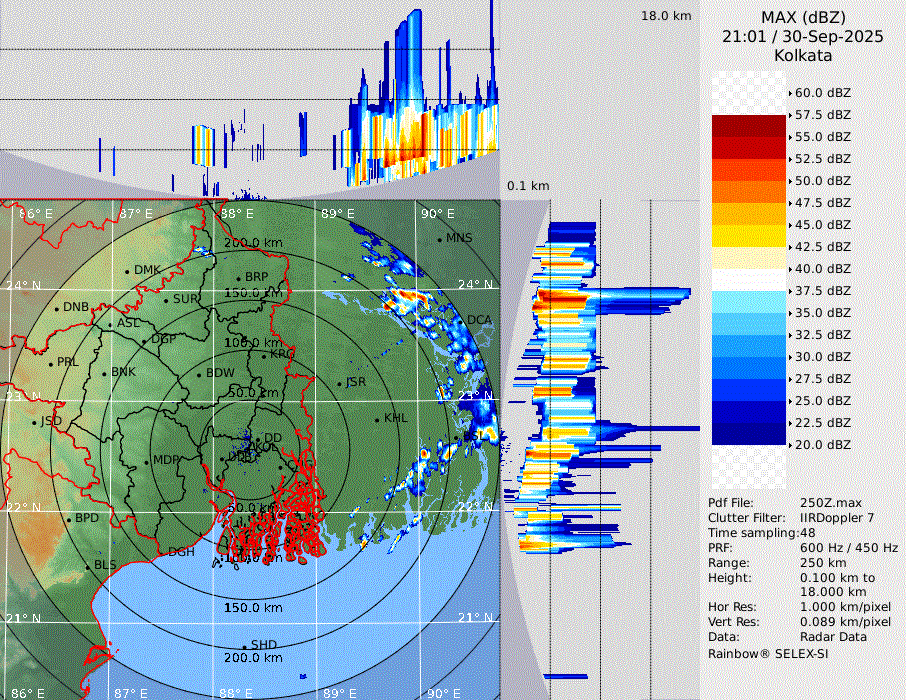Image resolution: width=906 pixels, height=700 pixels.
Task: Click the BPD station marker
Action: tap(69, 520)
